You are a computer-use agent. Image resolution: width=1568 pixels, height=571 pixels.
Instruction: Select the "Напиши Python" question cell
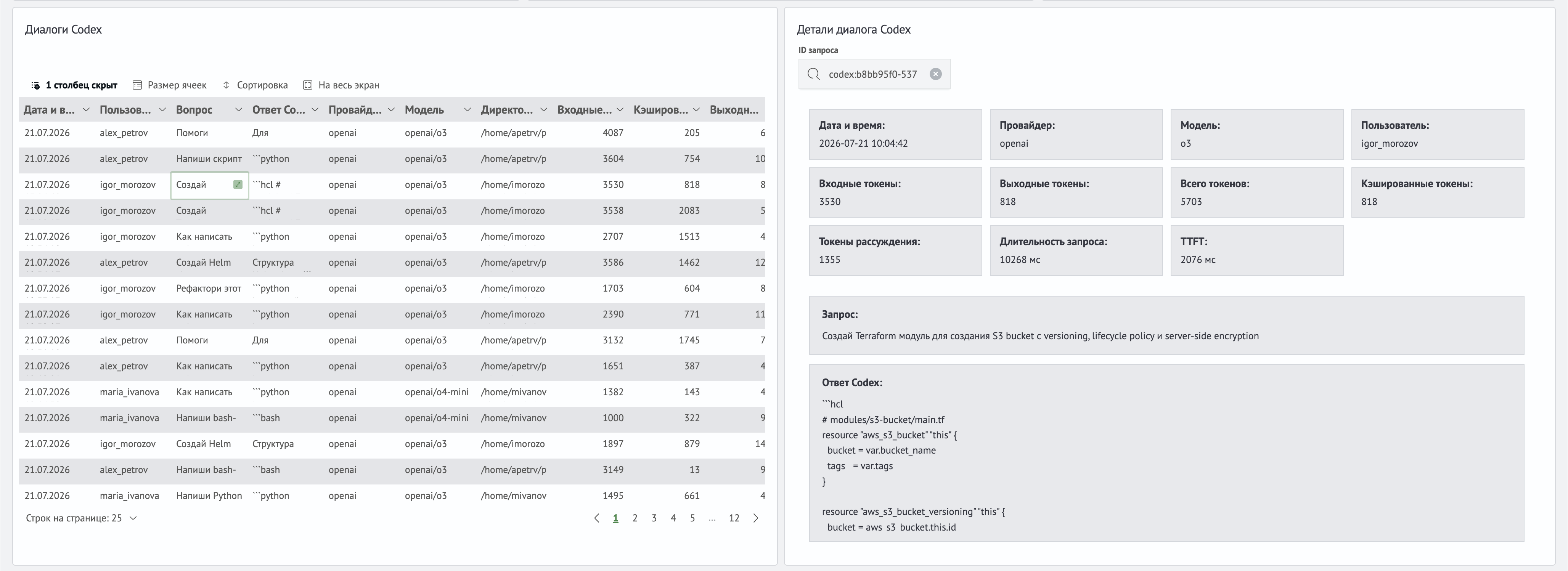tap(209, 496)
